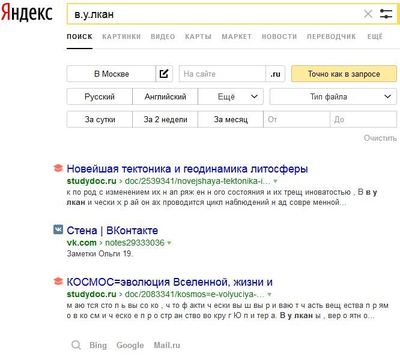Switch to the Видео tab
The image size is (400, 363).
pyautogui.click(x=163, y=37)
